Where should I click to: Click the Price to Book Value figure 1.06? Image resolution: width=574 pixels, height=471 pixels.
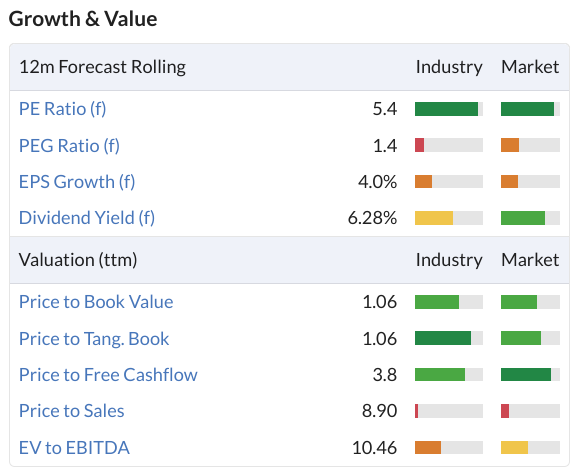(380, 302)
